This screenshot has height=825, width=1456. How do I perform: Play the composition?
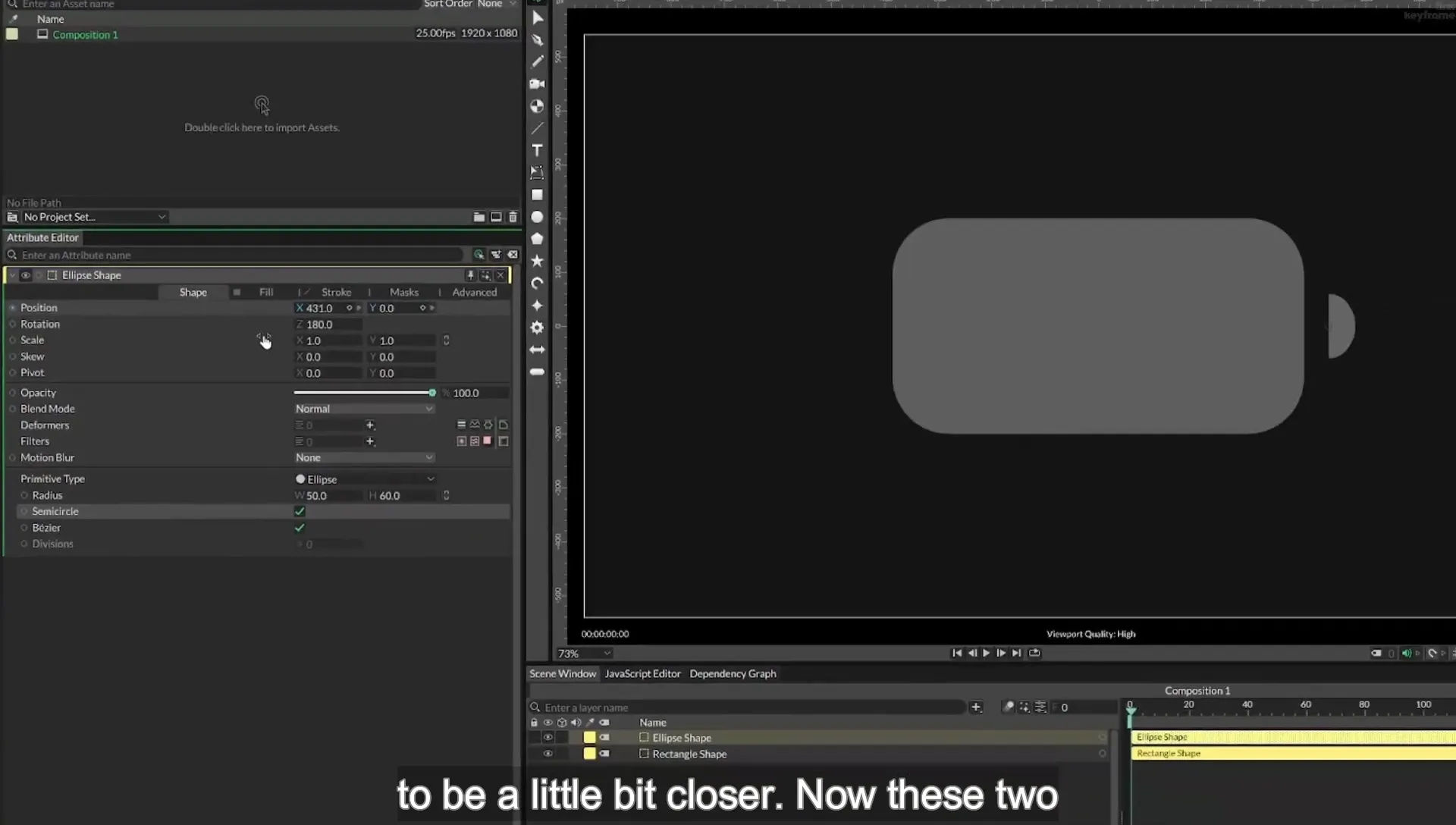(987, 653)
